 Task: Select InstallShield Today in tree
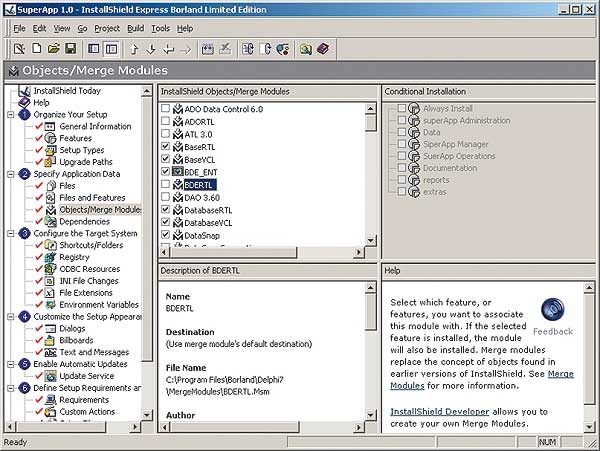coord(67,91)
